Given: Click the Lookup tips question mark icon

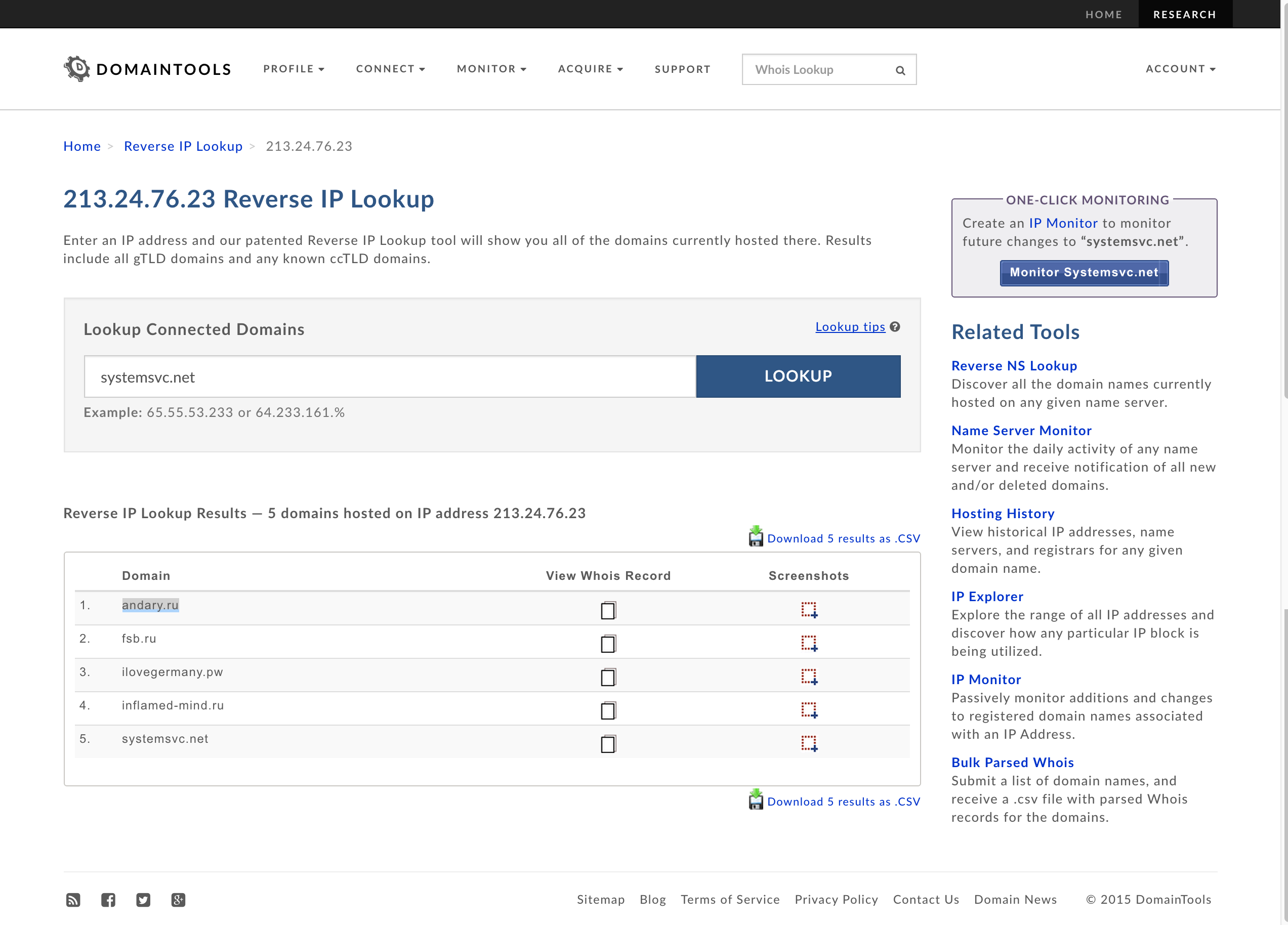Looking at the screenshot, I should (x=895, y=326).
